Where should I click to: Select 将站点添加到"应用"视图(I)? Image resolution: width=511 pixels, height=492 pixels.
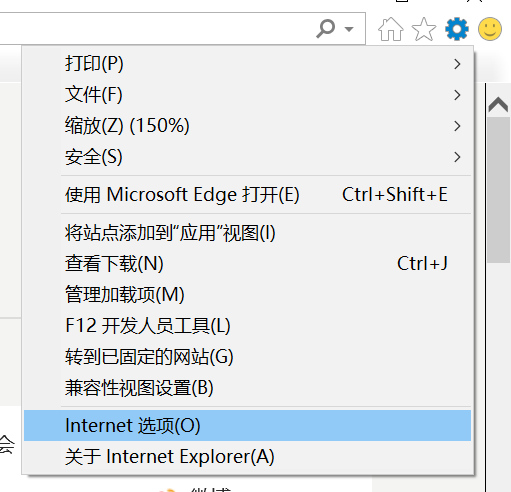tap(247, 233)
